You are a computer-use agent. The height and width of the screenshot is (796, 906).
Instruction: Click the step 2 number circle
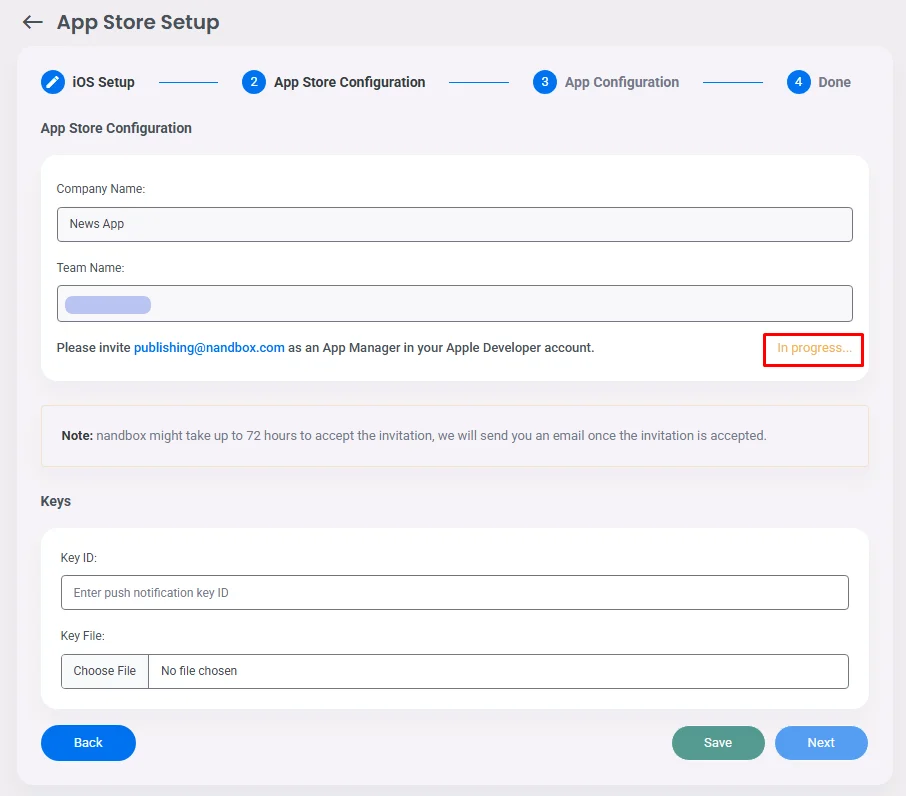tap(254, 82)
